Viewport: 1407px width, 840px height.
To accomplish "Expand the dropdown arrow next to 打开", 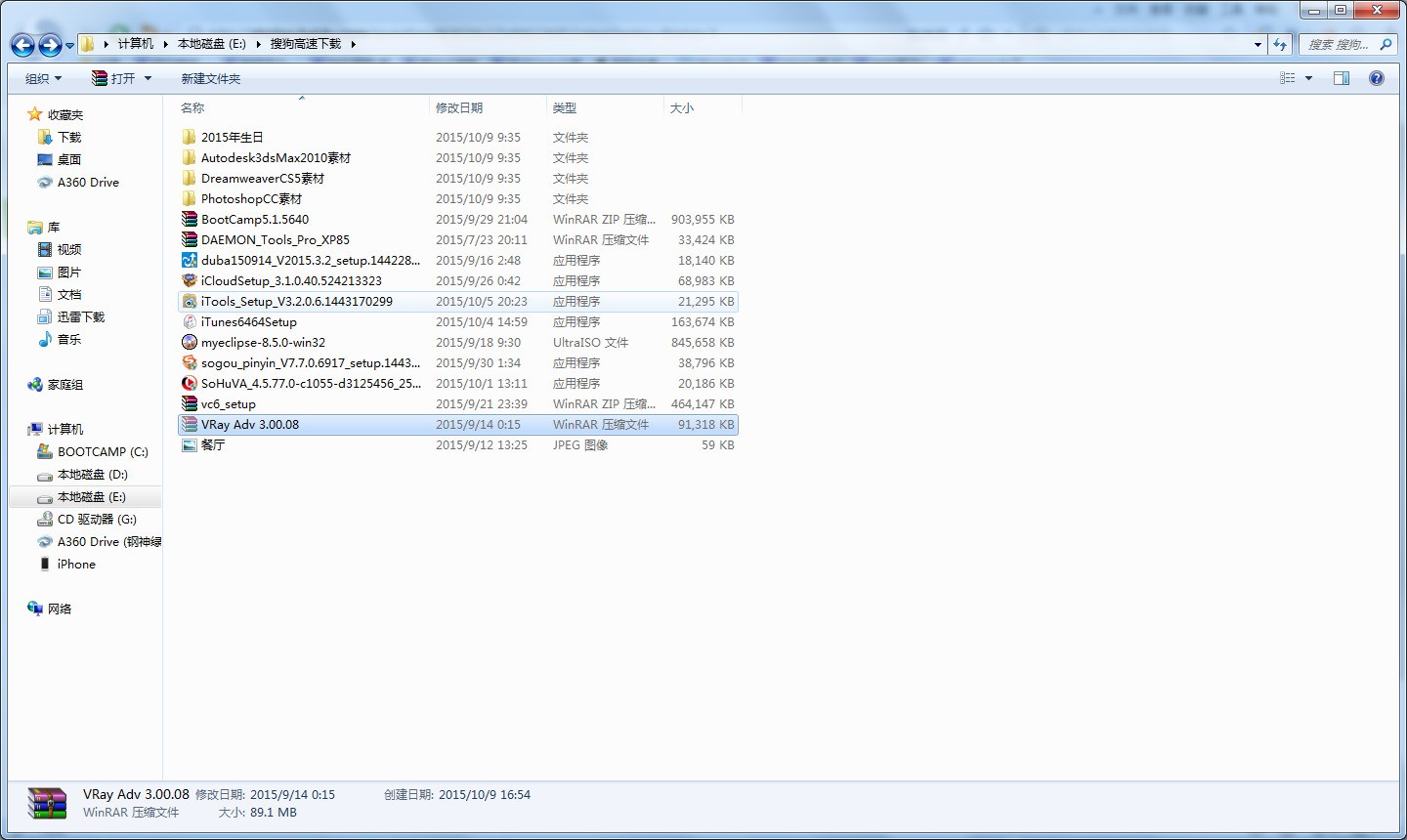I will [x=149, y=78].
